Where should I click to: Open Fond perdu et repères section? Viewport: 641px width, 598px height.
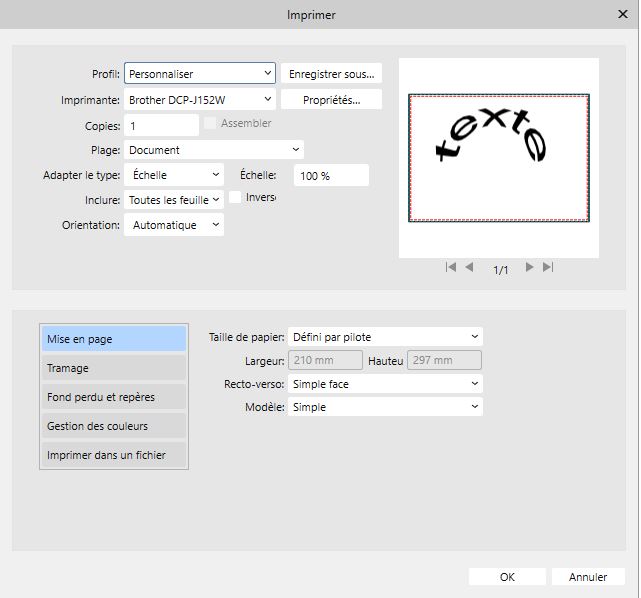click(114, 397)
